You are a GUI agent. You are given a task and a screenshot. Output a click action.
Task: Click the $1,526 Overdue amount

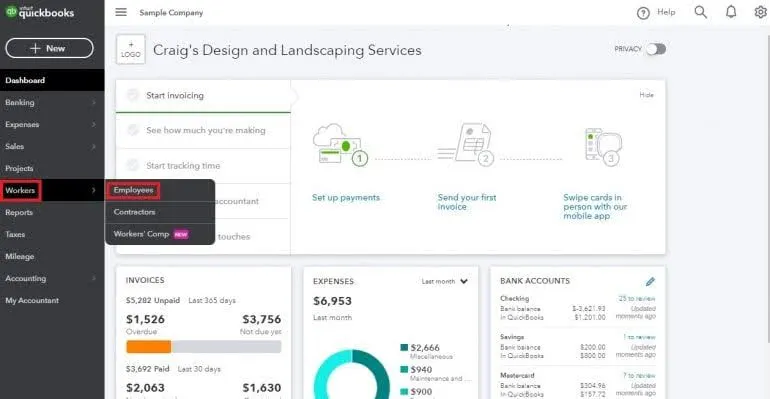[x=145, y=319]
